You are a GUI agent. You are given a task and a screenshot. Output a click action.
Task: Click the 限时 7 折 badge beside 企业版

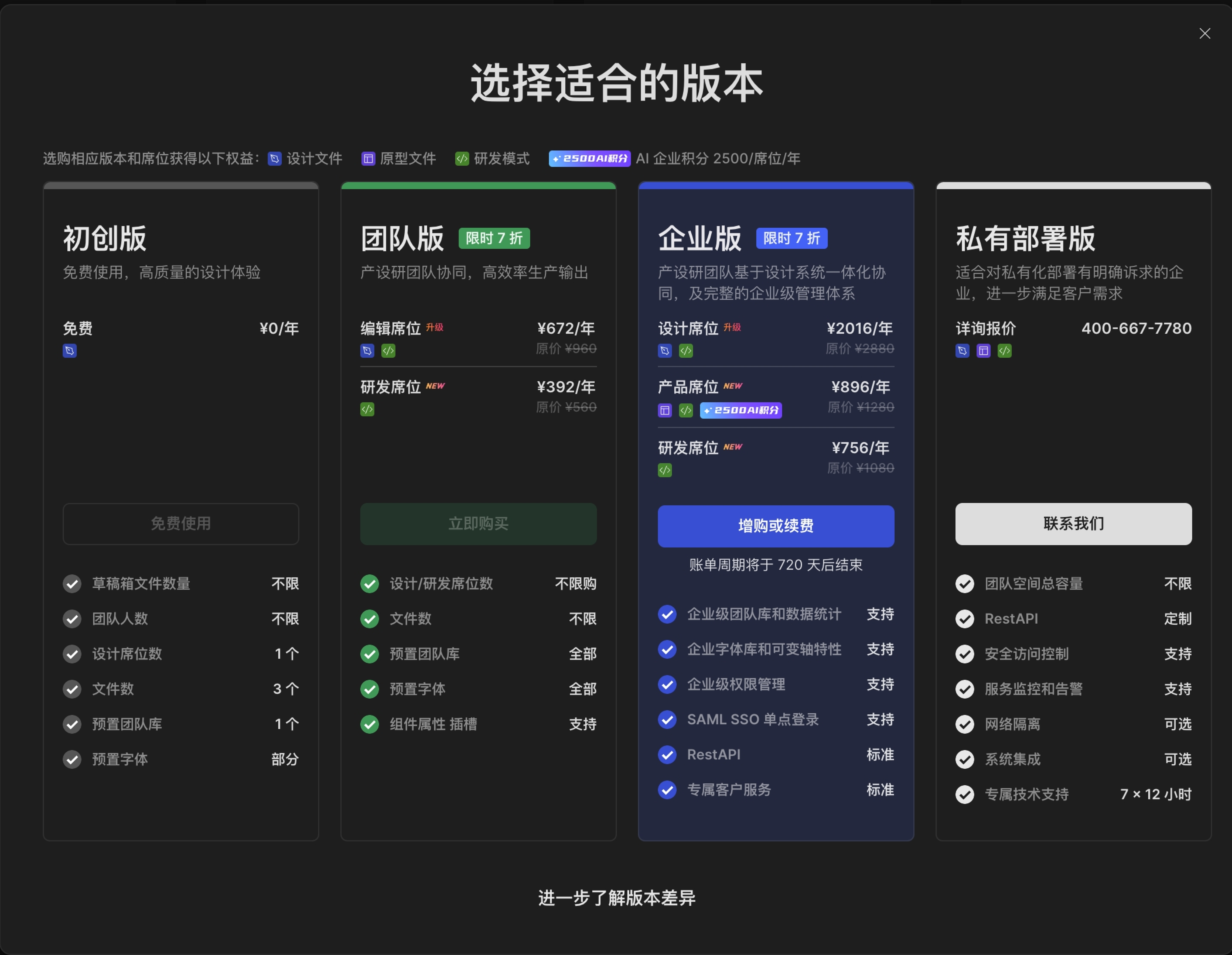coord(792,239)
